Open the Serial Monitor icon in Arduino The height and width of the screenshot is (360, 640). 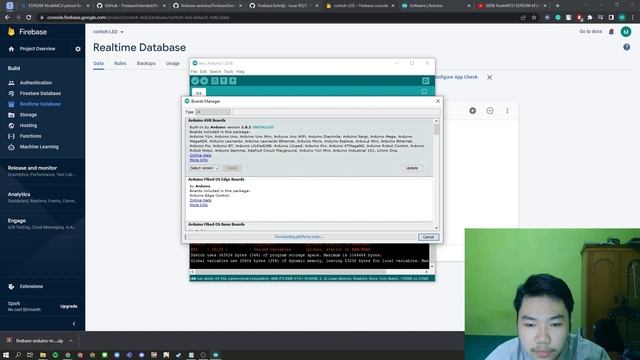(425, 81)
